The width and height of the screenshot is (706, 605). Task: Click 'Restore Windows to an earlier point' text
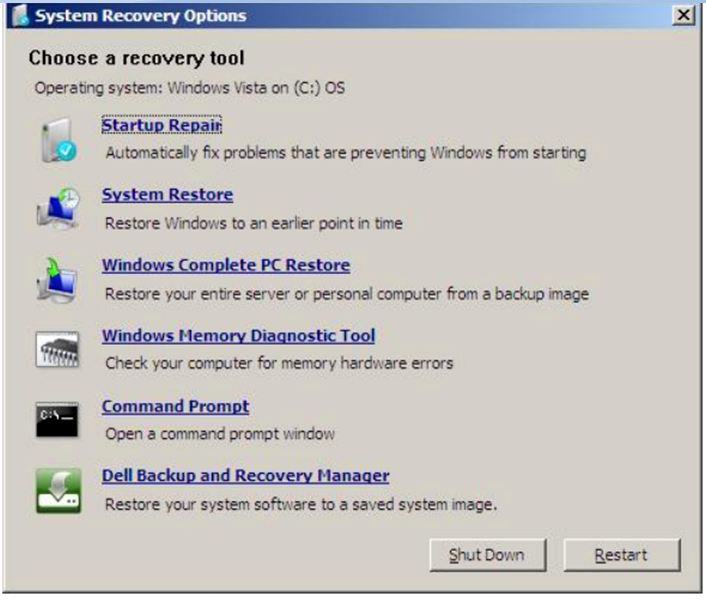pyautogui.click(x=254, y=223)
